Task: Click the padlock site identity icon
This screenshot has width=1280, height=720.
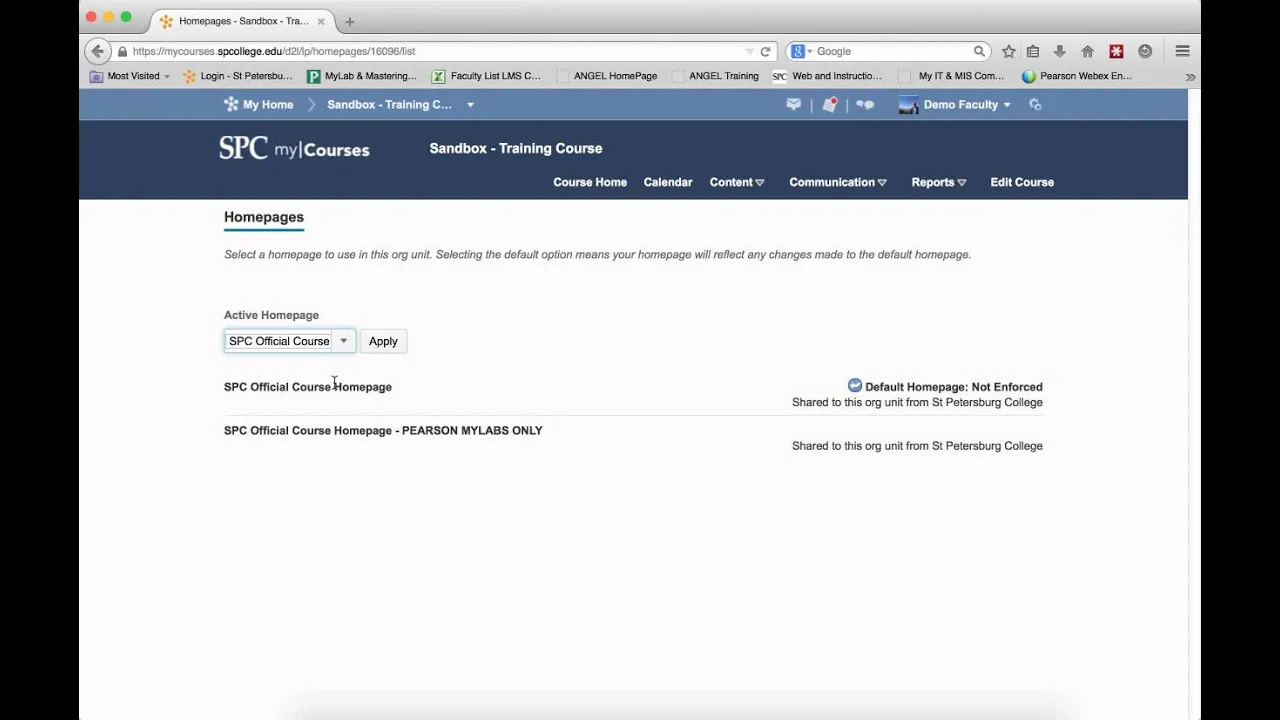Action: pos(122,51)
